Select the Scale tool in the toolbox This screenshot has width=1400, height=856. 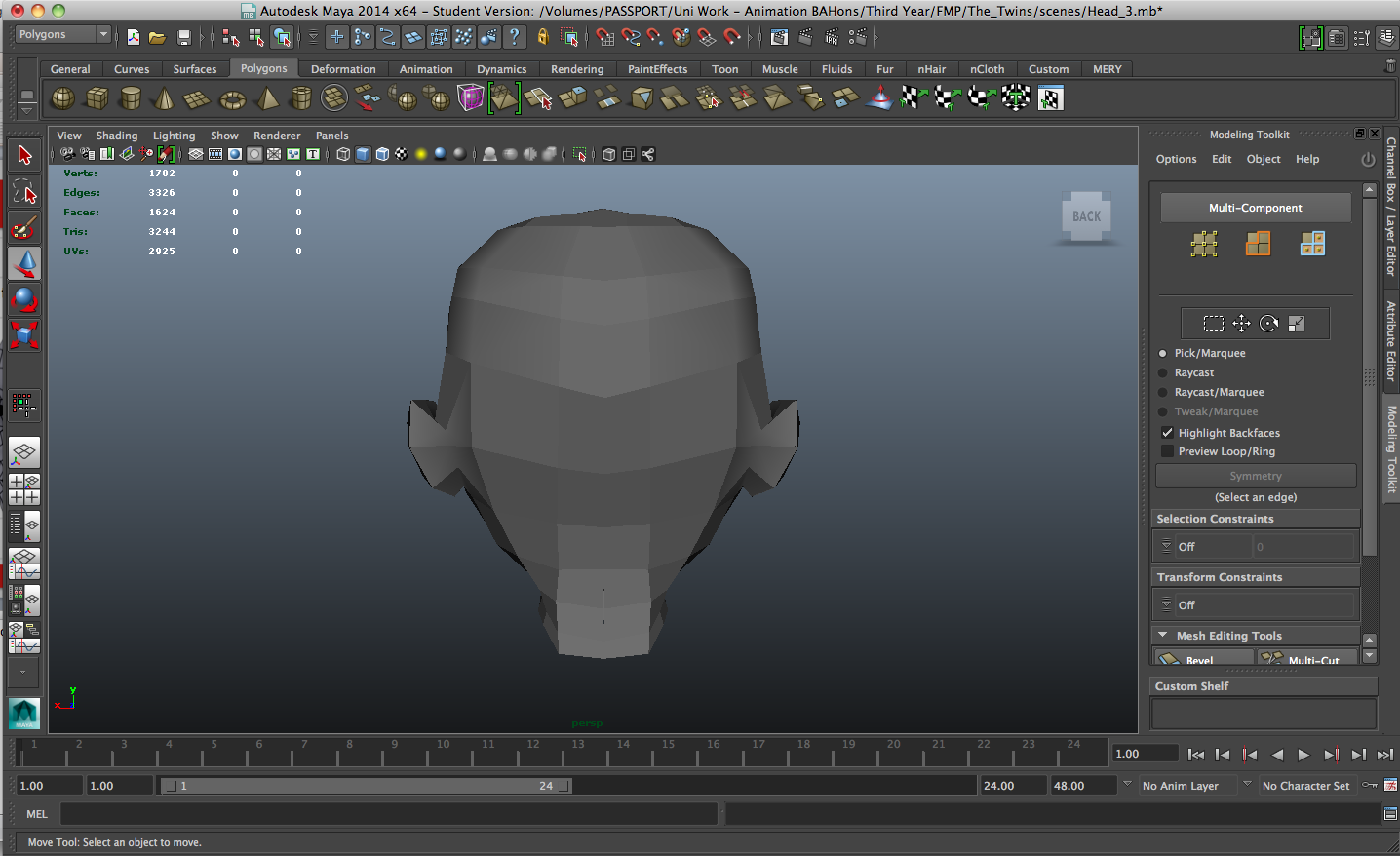[24, 335]
